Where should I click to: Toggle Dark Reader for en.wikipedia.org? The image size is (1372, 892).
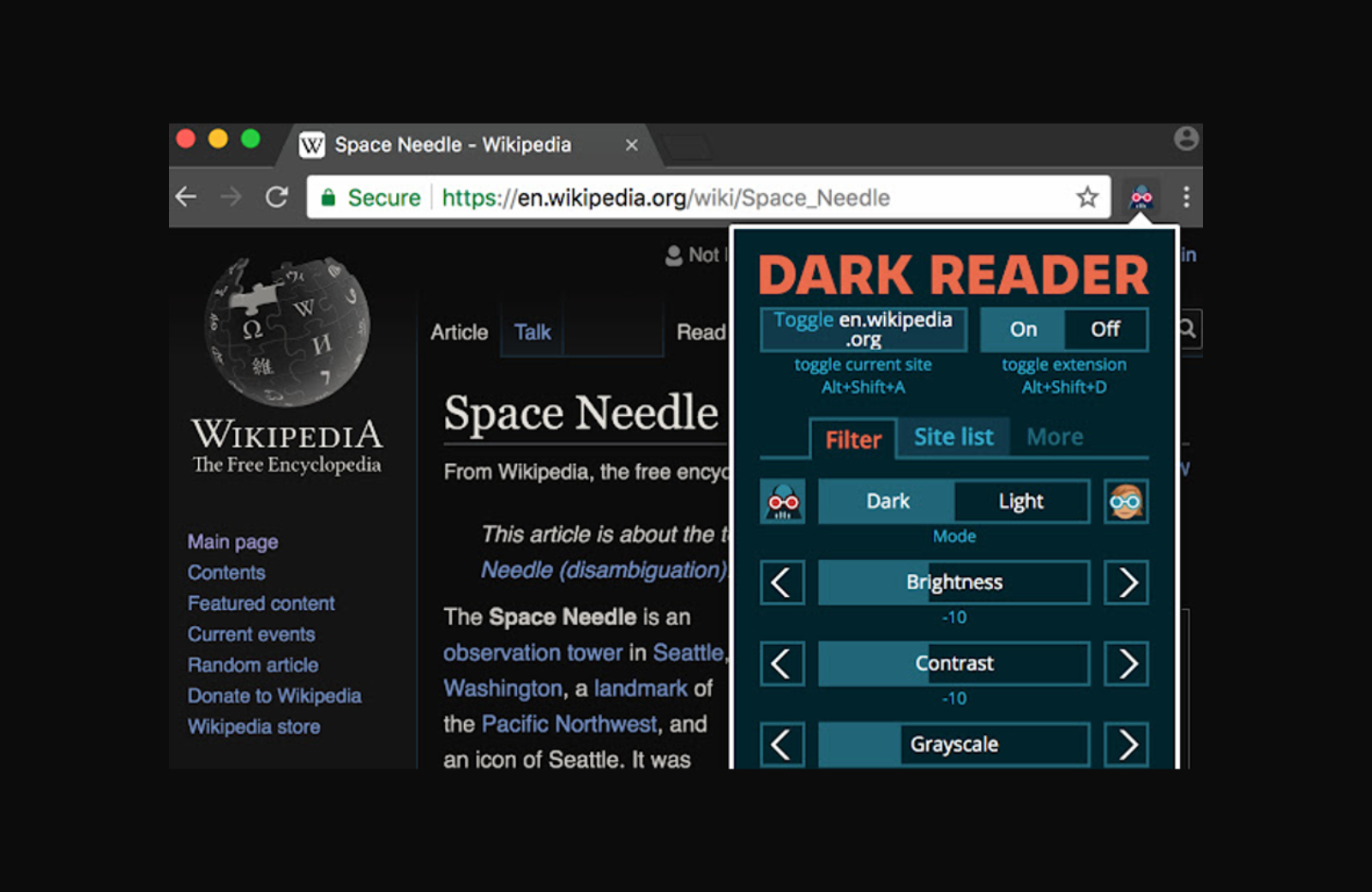864,329
